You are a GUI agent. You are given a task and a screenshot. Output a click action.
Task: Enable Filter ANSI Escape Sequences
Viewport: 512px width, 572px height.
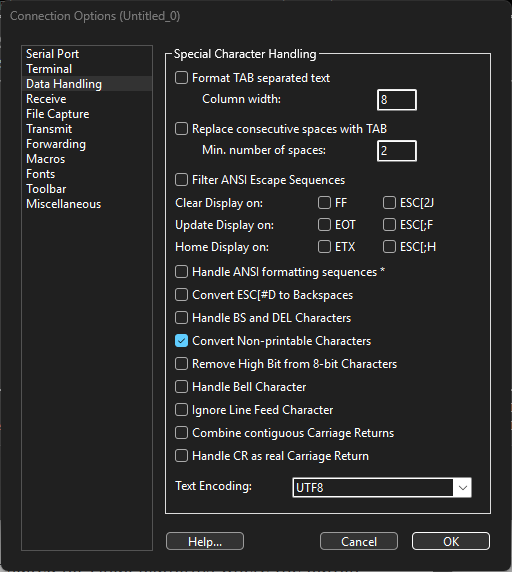181,180
